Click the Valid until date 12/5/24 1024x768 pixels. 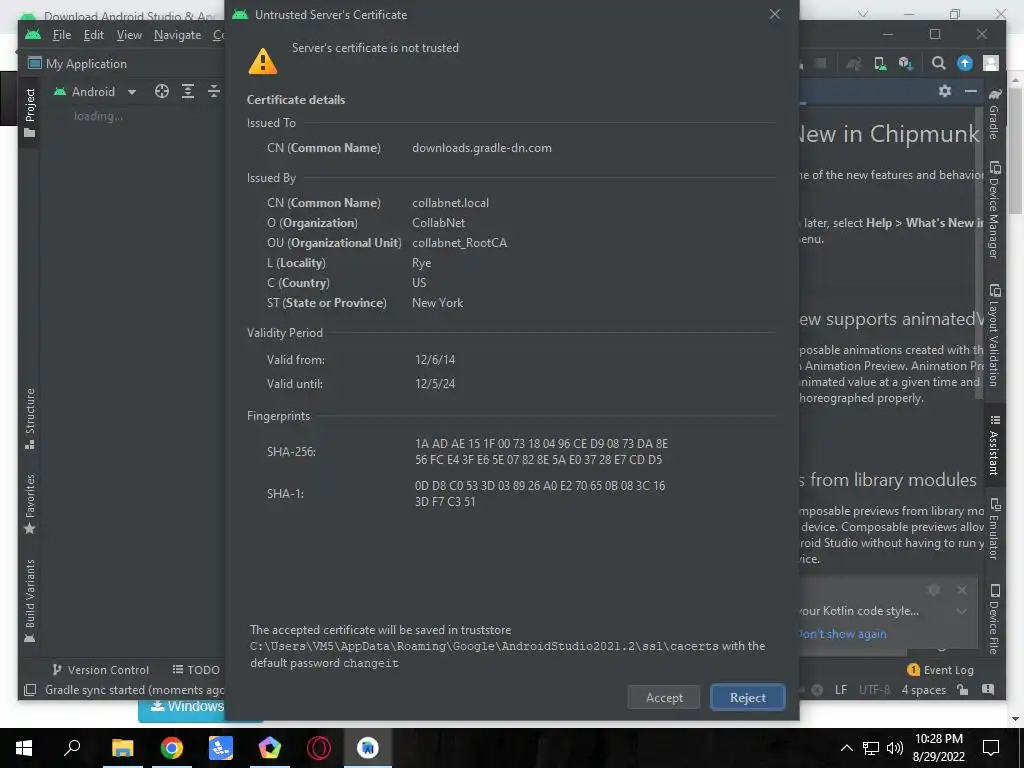435,384
